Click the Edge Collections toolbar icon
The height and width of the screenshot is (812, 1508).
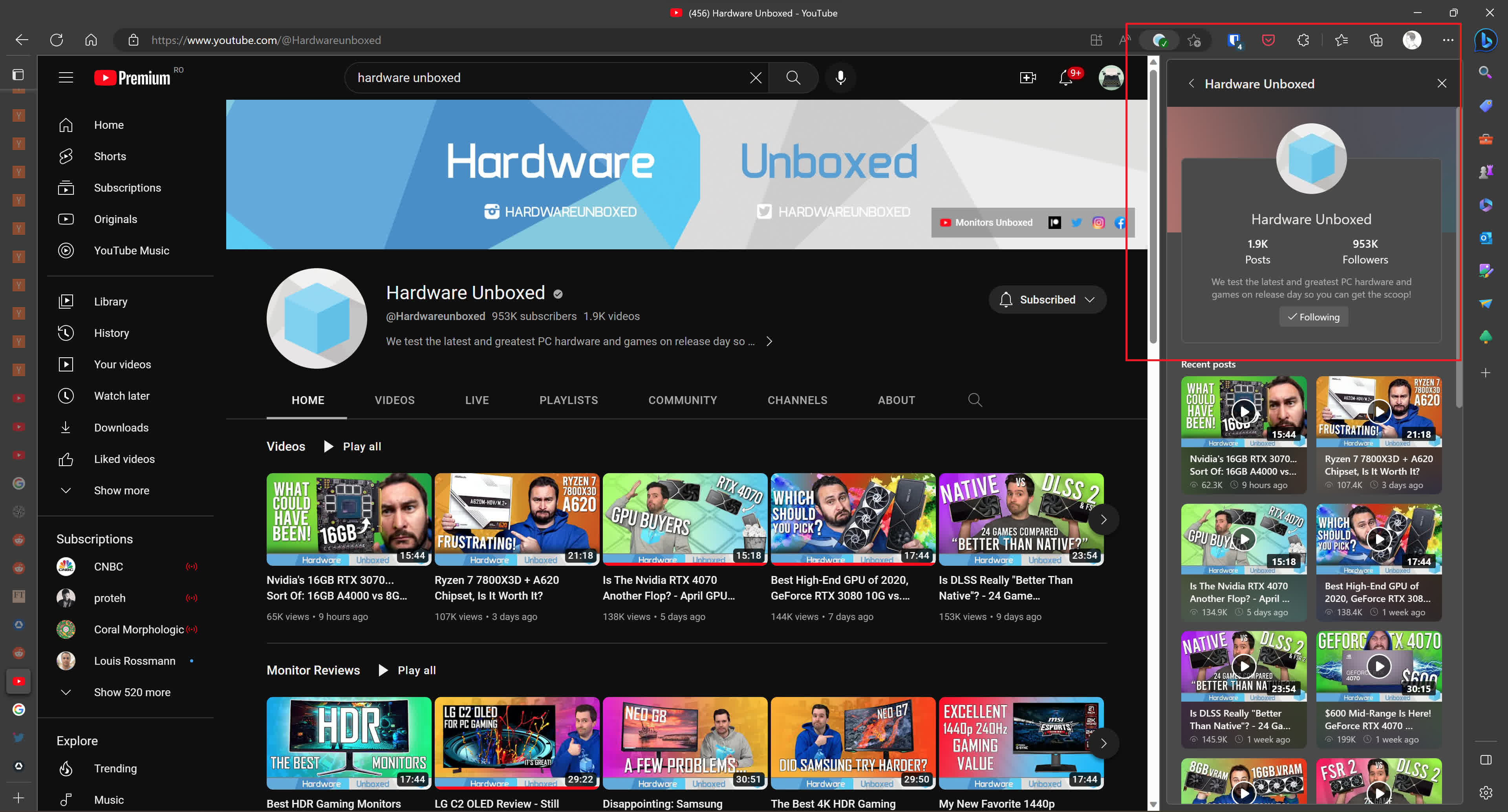click(1376, 40)
